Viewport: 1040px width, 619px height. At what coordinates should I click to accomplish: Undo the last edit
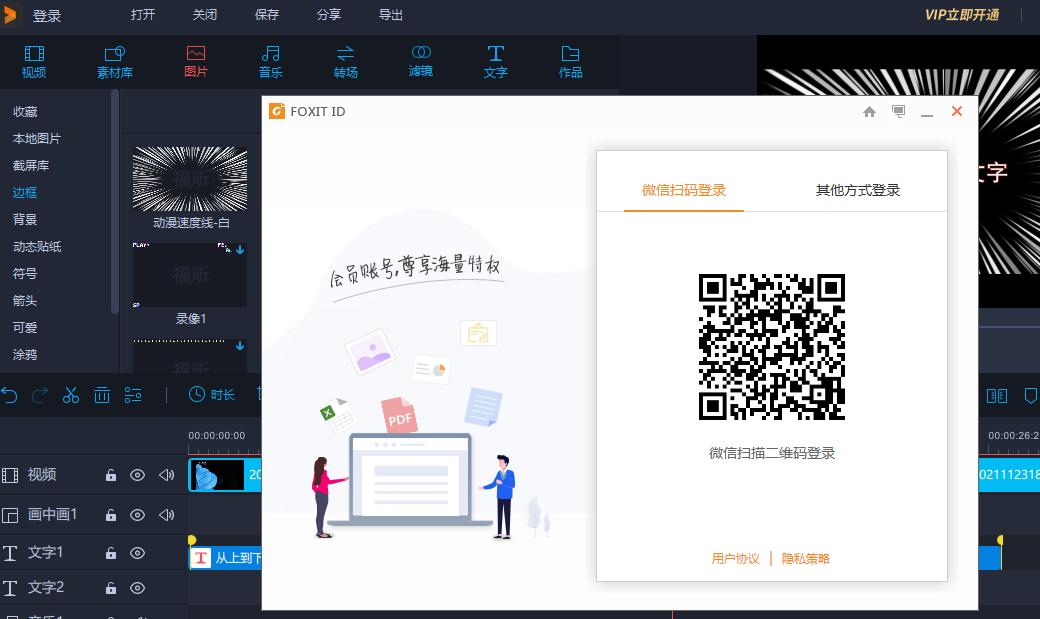10,396
